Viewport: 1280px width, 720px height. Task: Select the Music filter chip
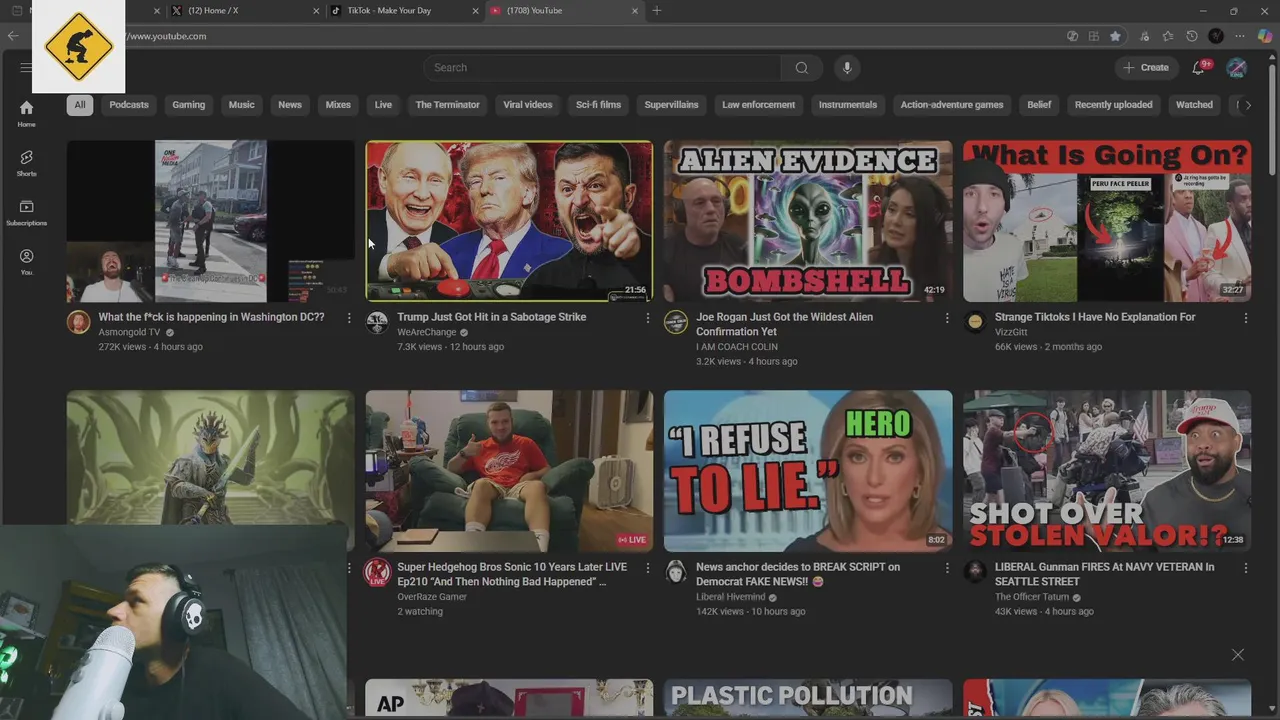click(241, 105)
